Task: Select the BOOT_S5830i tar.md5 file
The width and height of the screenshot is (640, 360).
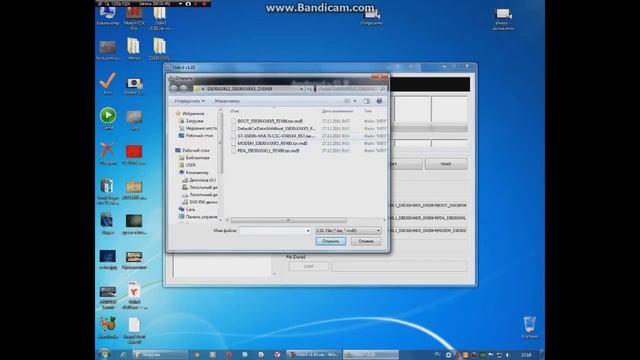Action: [270, 121]
